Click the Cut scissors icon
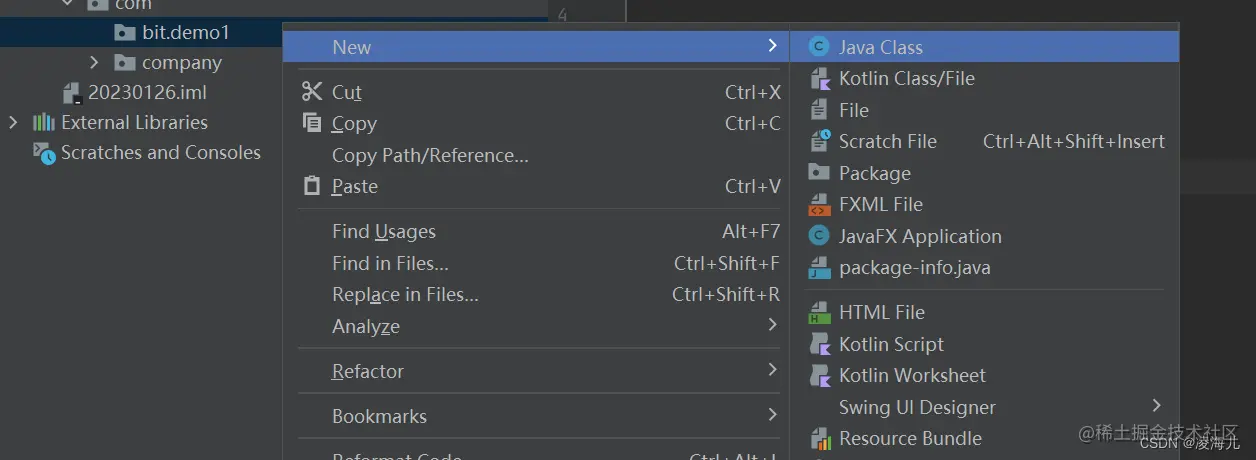Image resolution: width=1256 pixels, height=460 pixels. [312, 92]
